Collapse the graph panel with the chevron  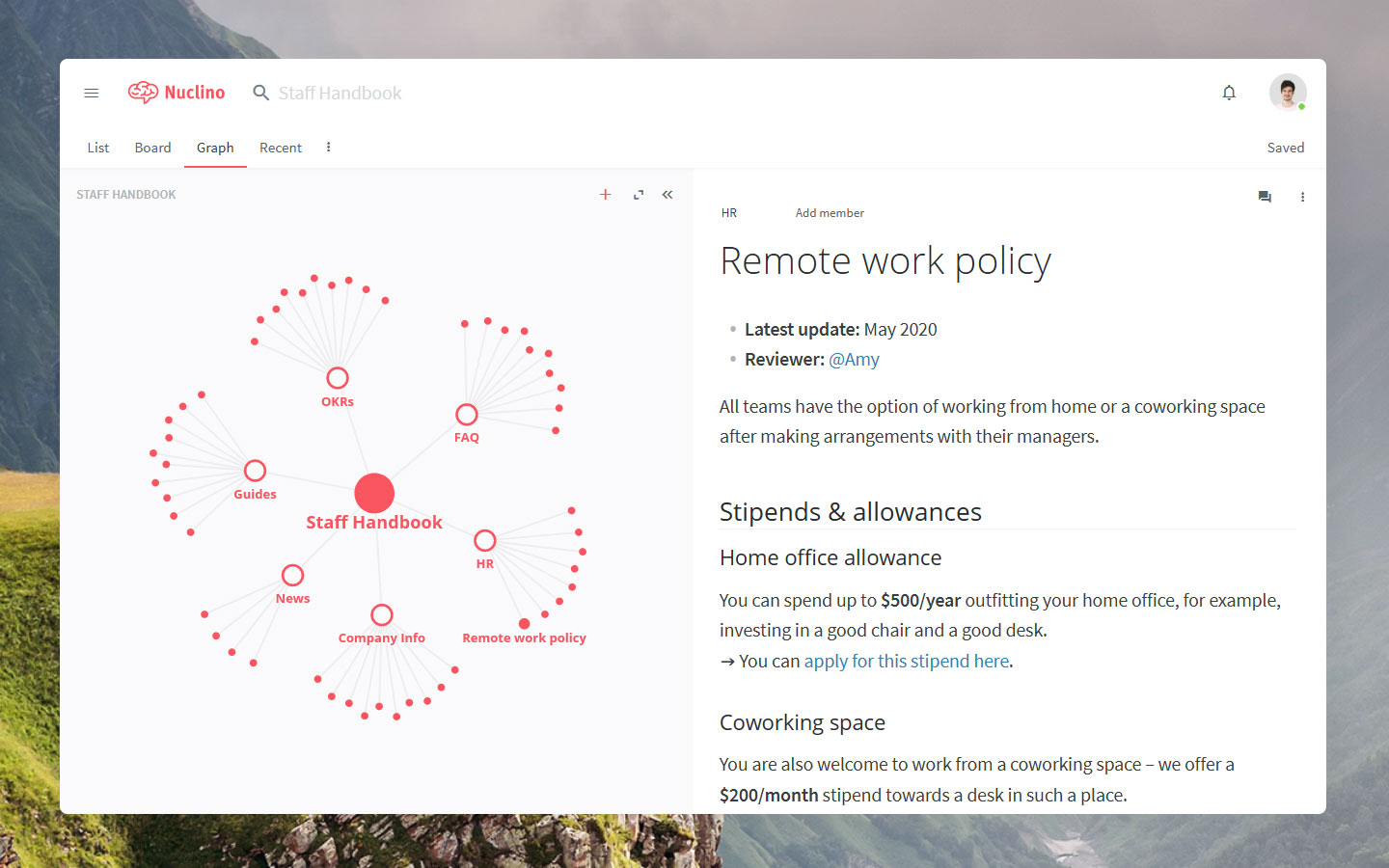point(667,194)
